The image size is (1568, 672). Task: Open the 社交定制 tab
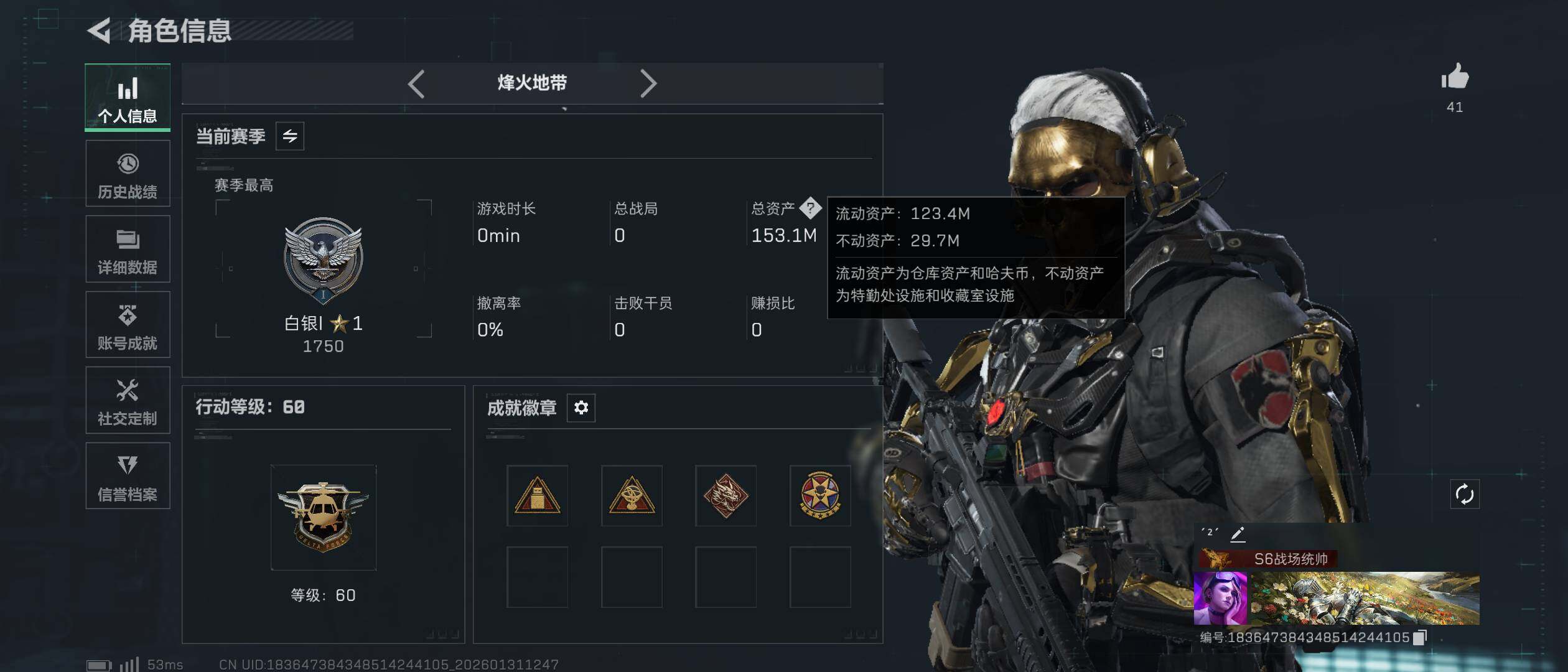[x=128, y=400]
